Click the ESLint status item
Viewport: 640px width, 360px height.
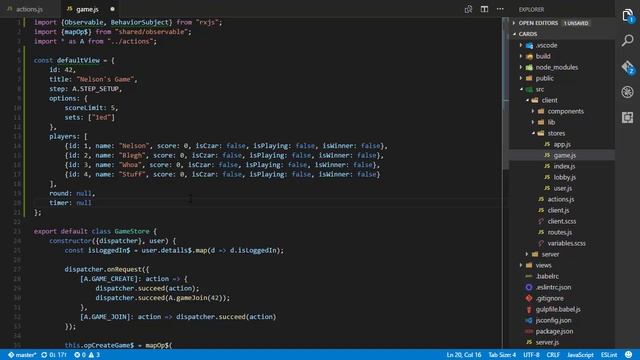tap(609, 355)
